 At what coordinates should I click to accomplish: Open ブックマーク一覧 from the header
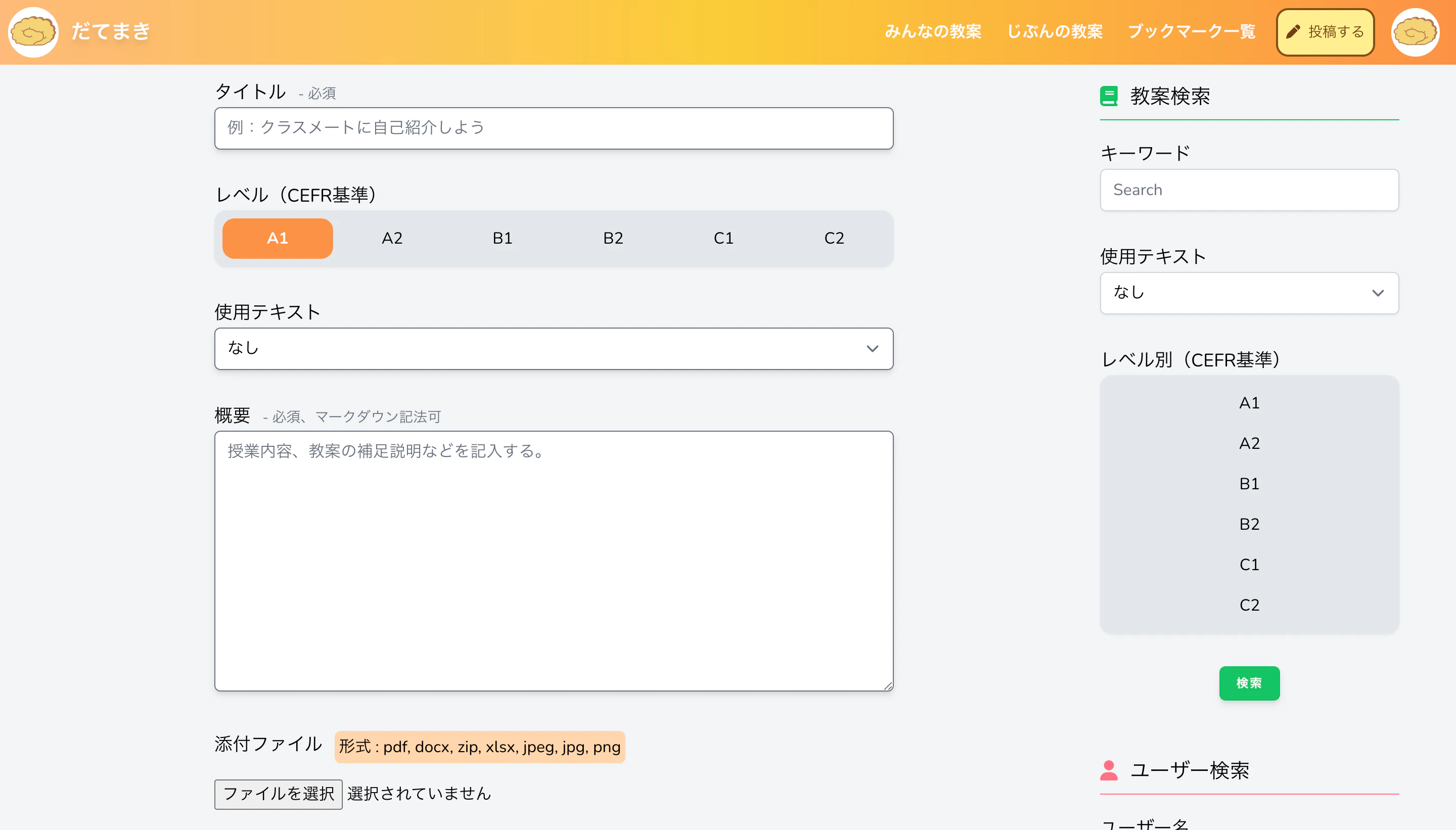point(1192,31)
